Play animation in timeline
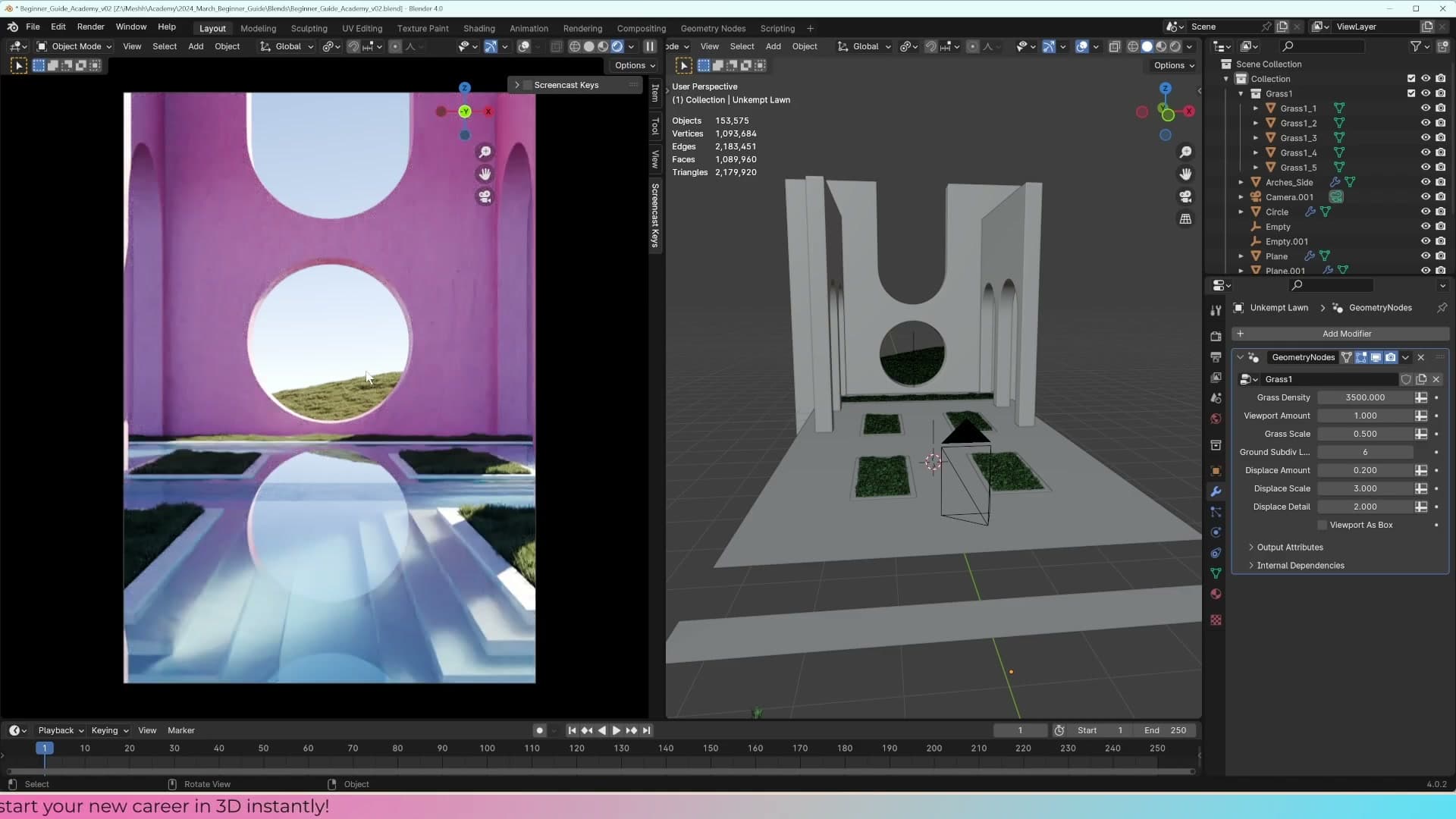Viewport: 1456px width, 819px height. point(616,730)
